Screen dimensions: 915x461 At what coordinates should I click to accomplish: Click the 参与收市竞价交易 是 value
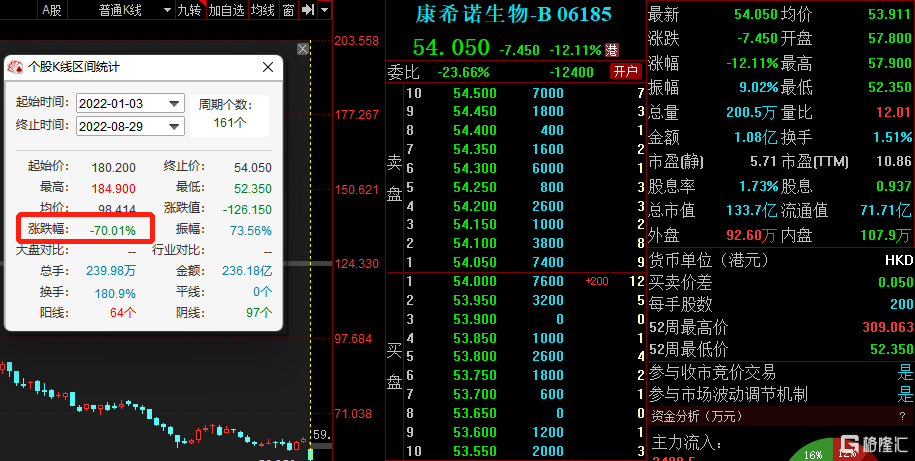(x=906, y=372)
